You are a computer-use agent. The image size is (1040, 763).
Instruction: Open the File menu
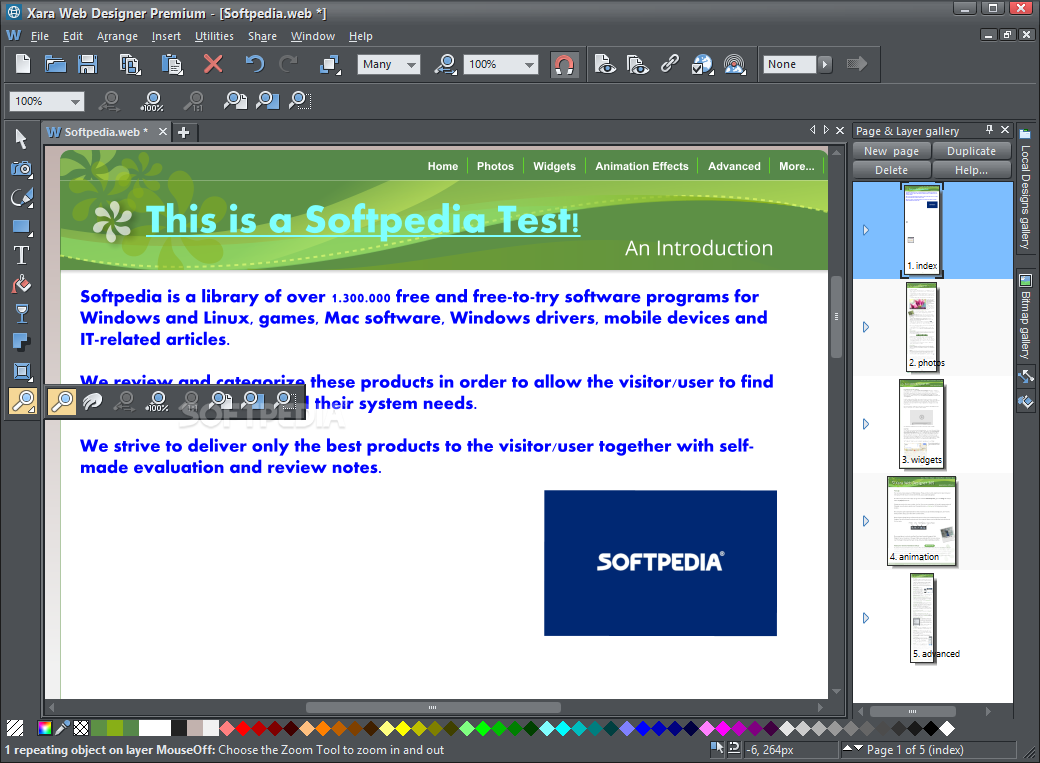coord(40,36)
